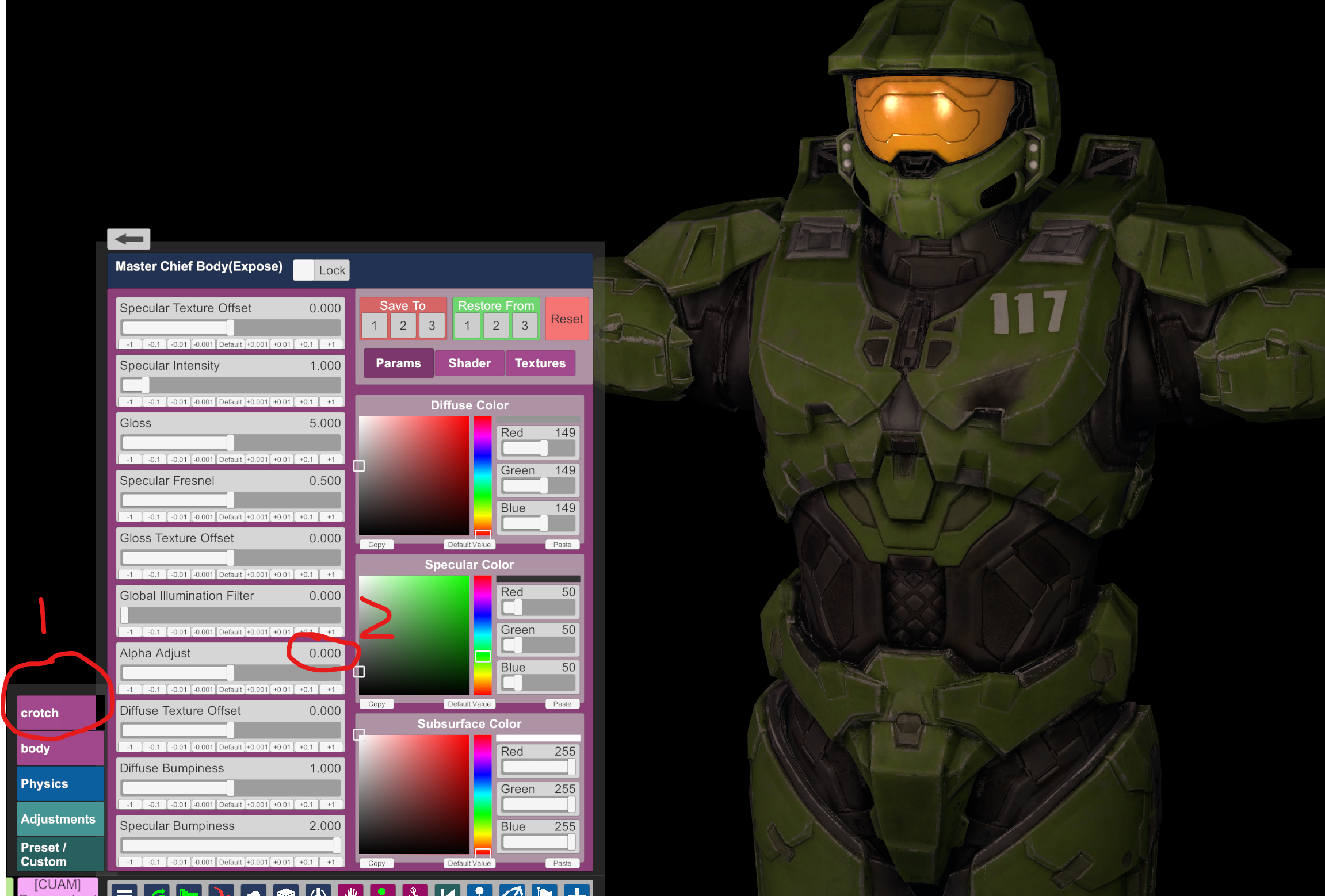
Task: Click the Alpha Adjust value 0.000
Action: point(325,653)
